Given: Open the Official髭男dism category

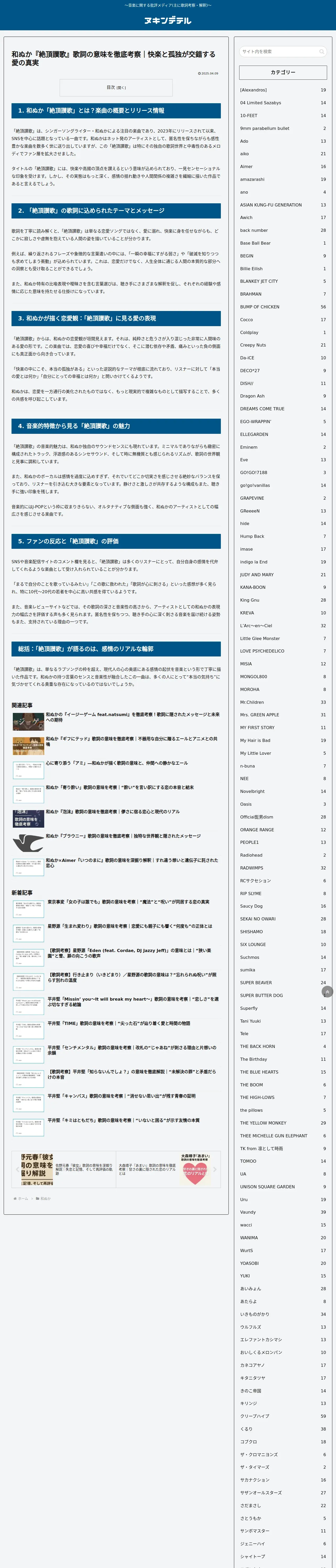Looking at the screenshot, I should 283,817.
